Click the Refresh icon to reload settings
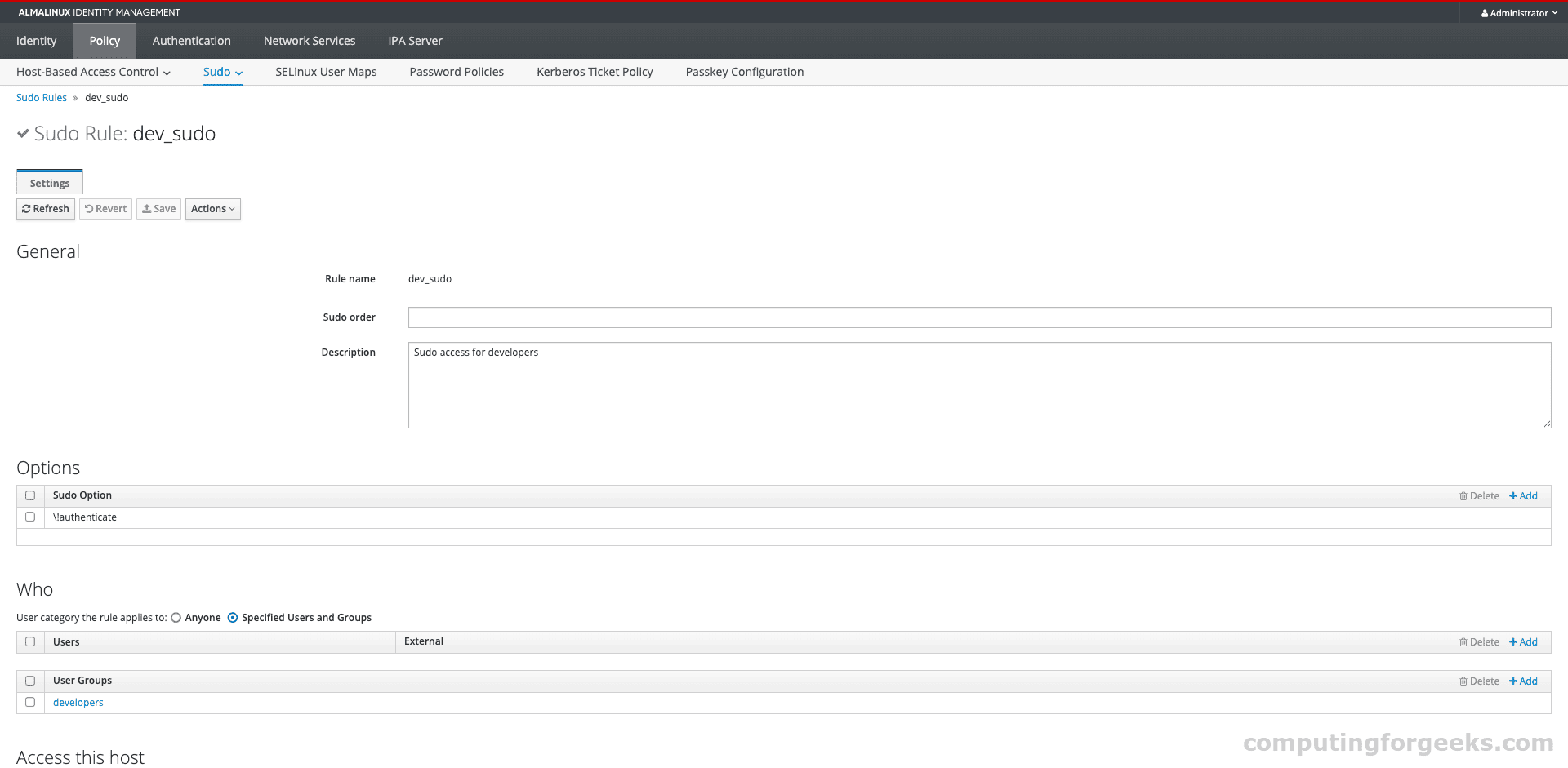 pyautogui.click(x=27, y=209)
